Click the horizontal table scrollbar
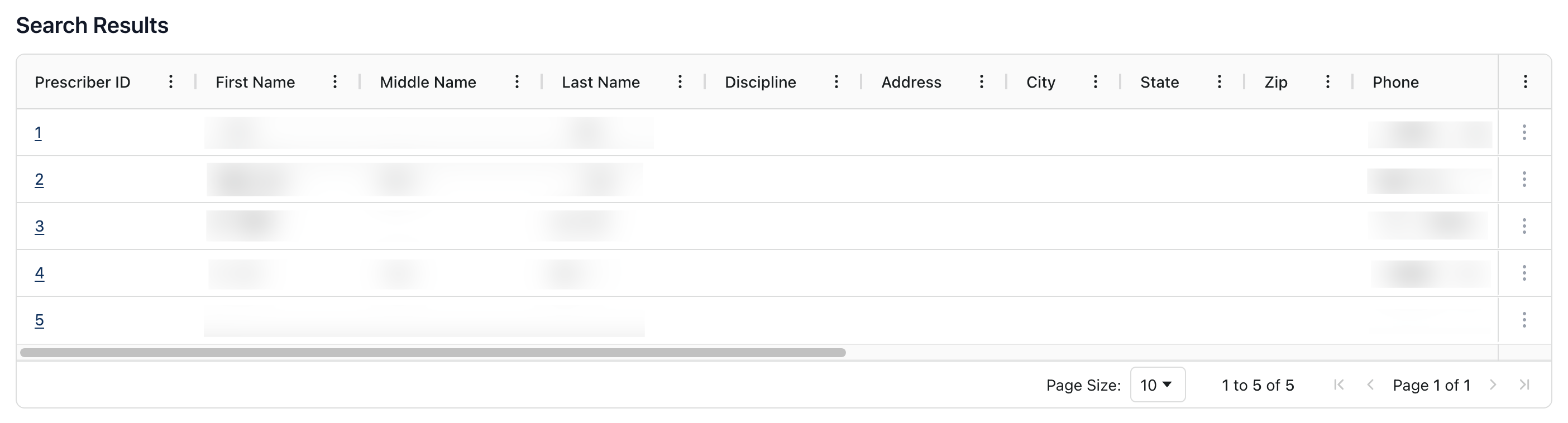 (433, 353)
